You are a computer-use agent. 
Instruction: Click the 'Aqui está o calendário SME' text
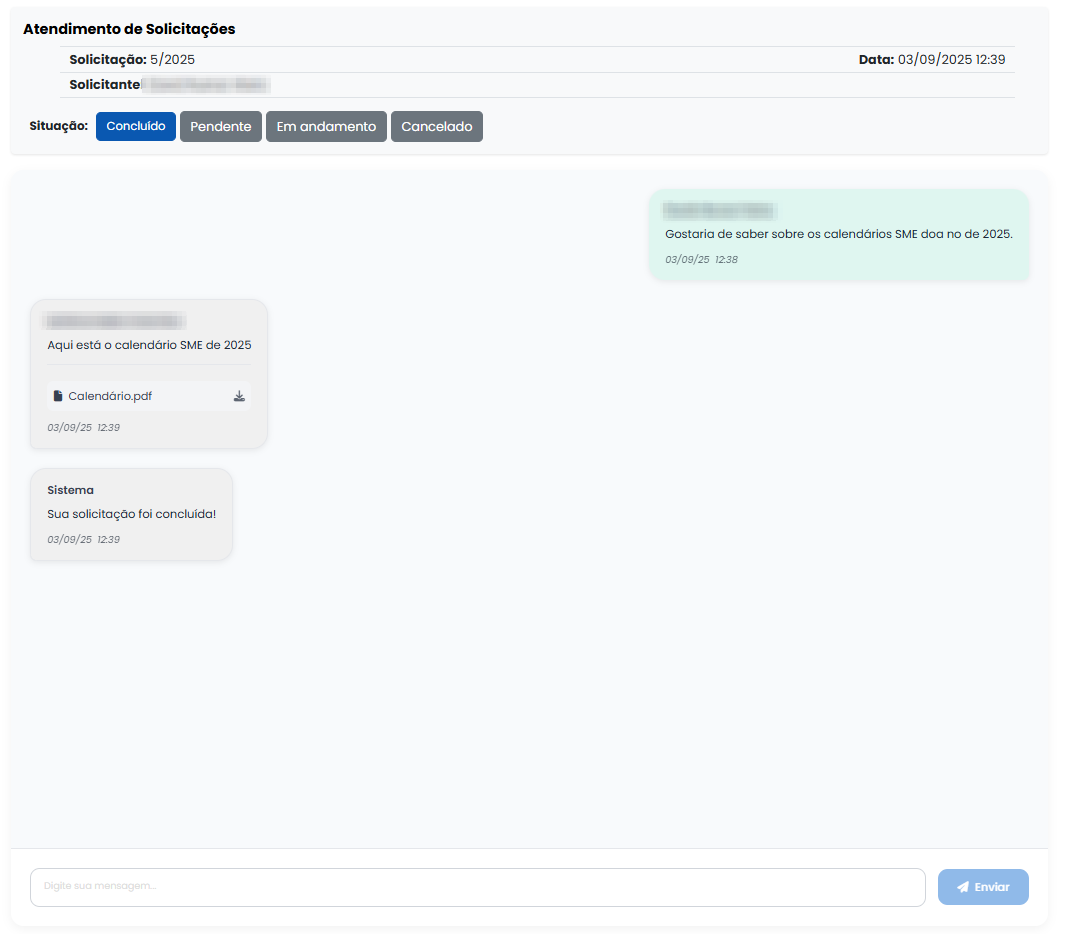149,345
